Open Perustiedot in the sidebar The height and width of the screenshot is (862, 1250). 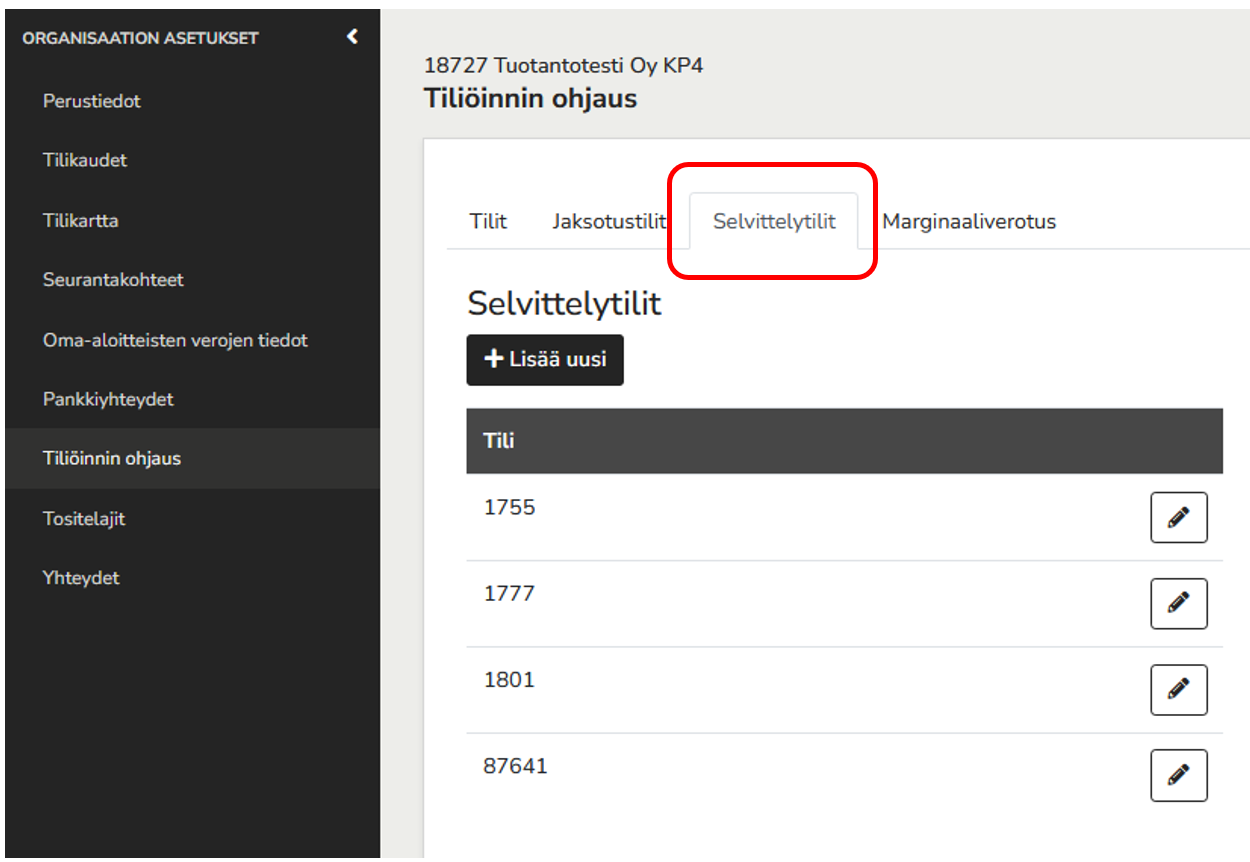92,101
